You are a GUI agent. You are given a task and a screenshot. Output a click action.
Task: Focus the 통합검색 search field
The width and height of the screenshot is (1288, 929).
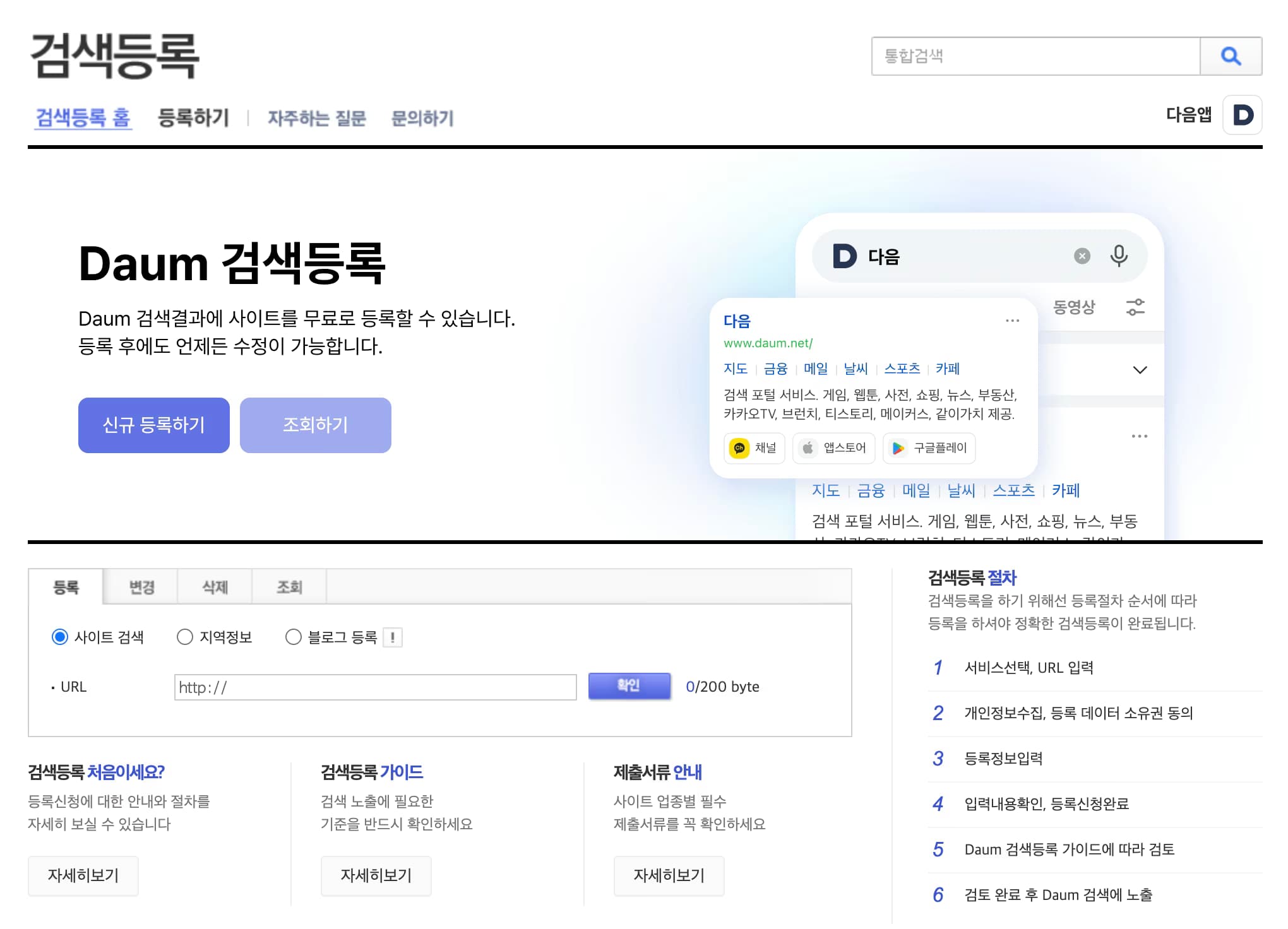click(x=1036, y=56)
